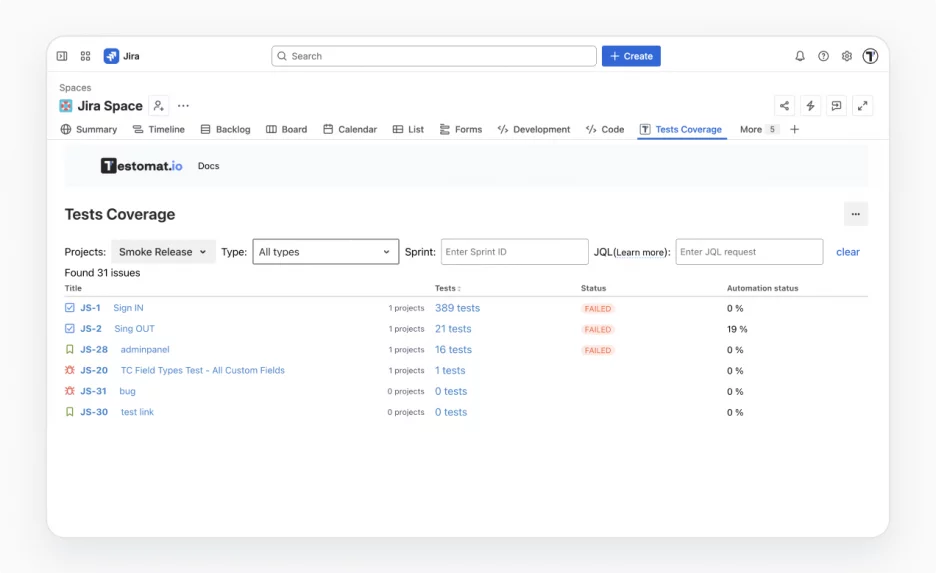The width and height of the screenshot is (936, 573).
Task: Open Jira Space more actions ellipsis
Action: tap(183, 106)
